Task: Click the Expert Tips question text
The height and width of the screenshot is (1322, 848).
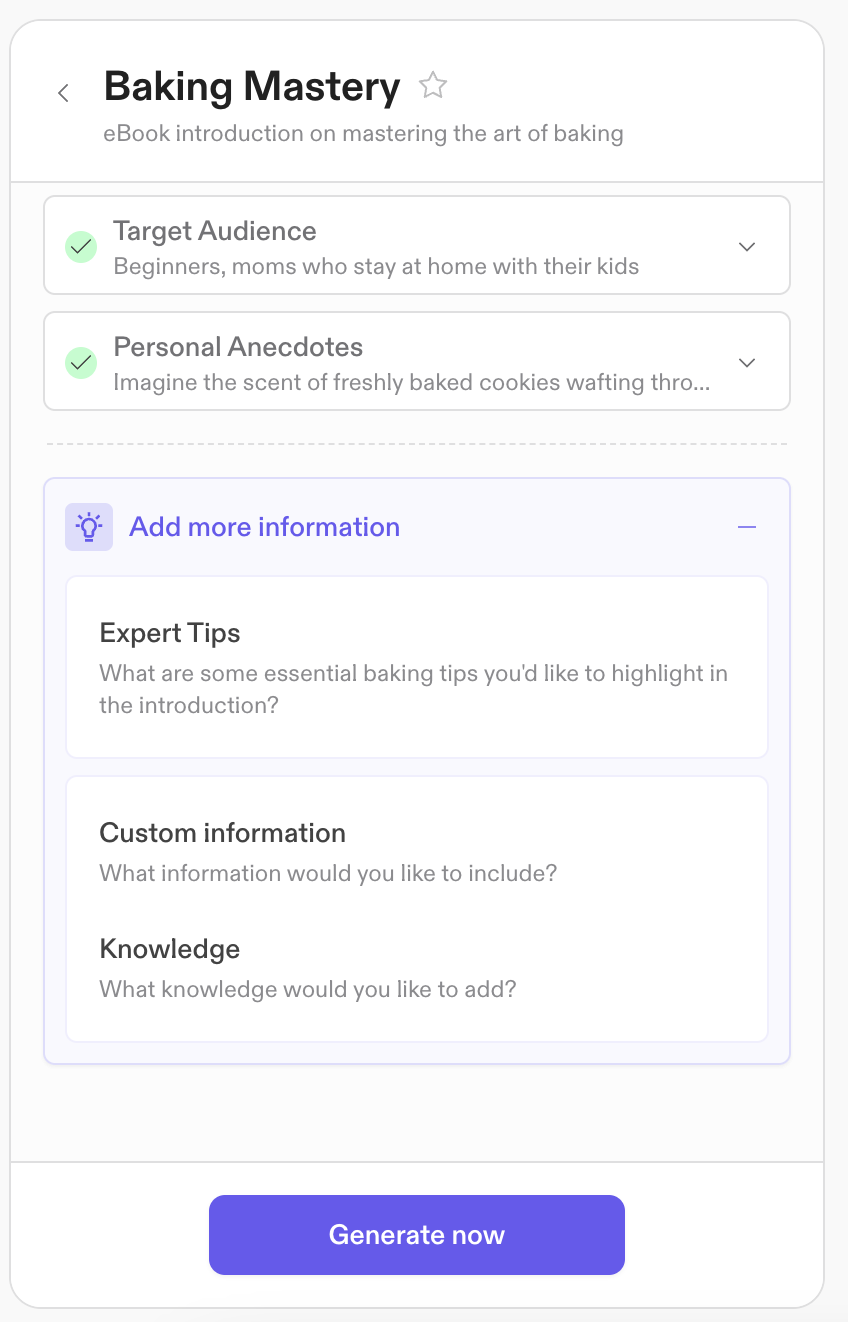Action: 413,689
